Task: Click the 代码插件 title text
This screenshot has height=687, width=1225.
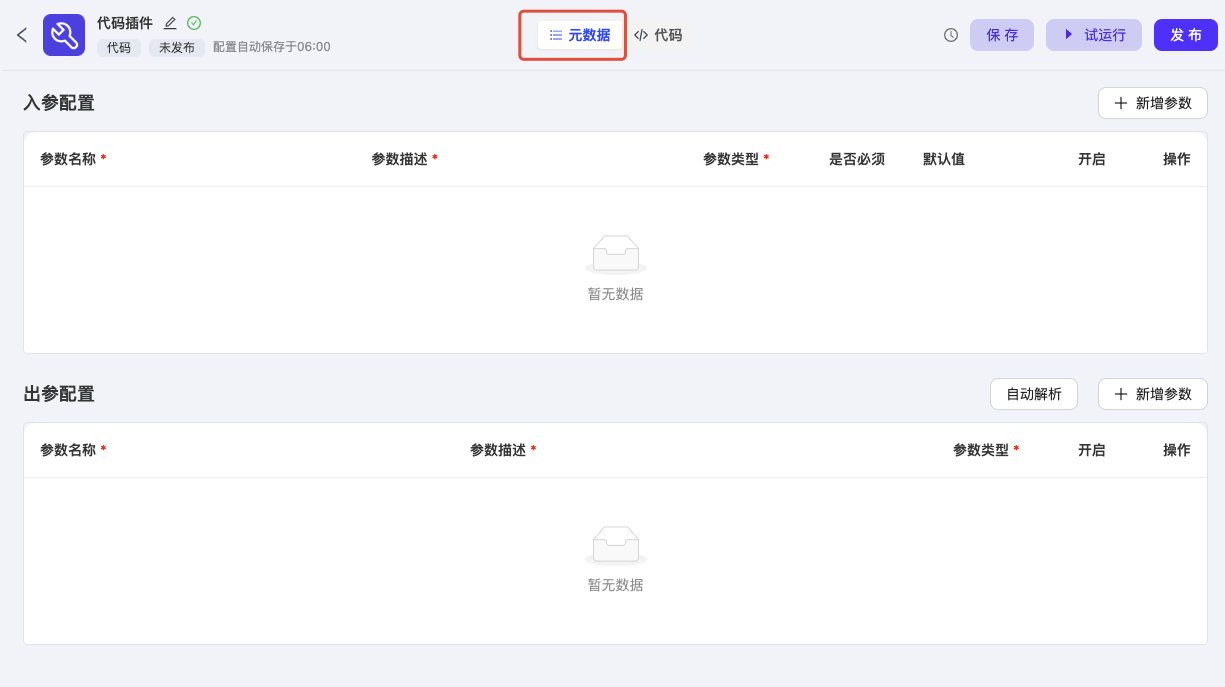Action: [x=125, y=23]
